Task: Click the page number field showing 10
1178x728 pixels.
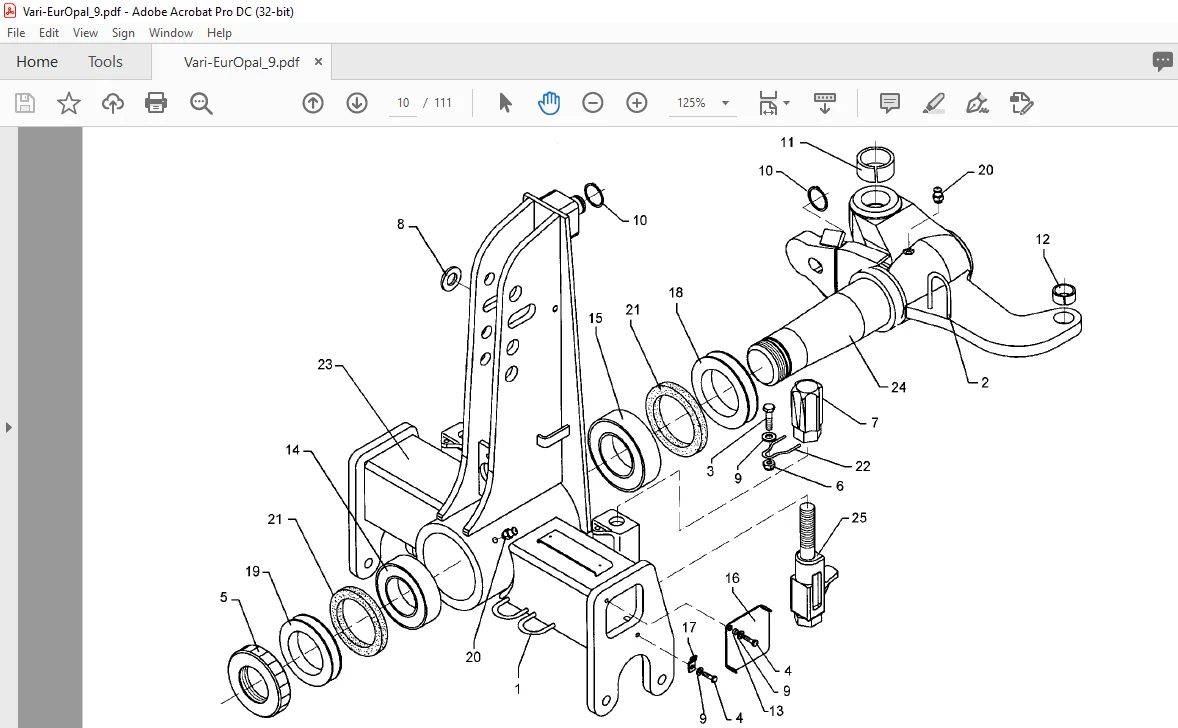Action: coord(403,103)
